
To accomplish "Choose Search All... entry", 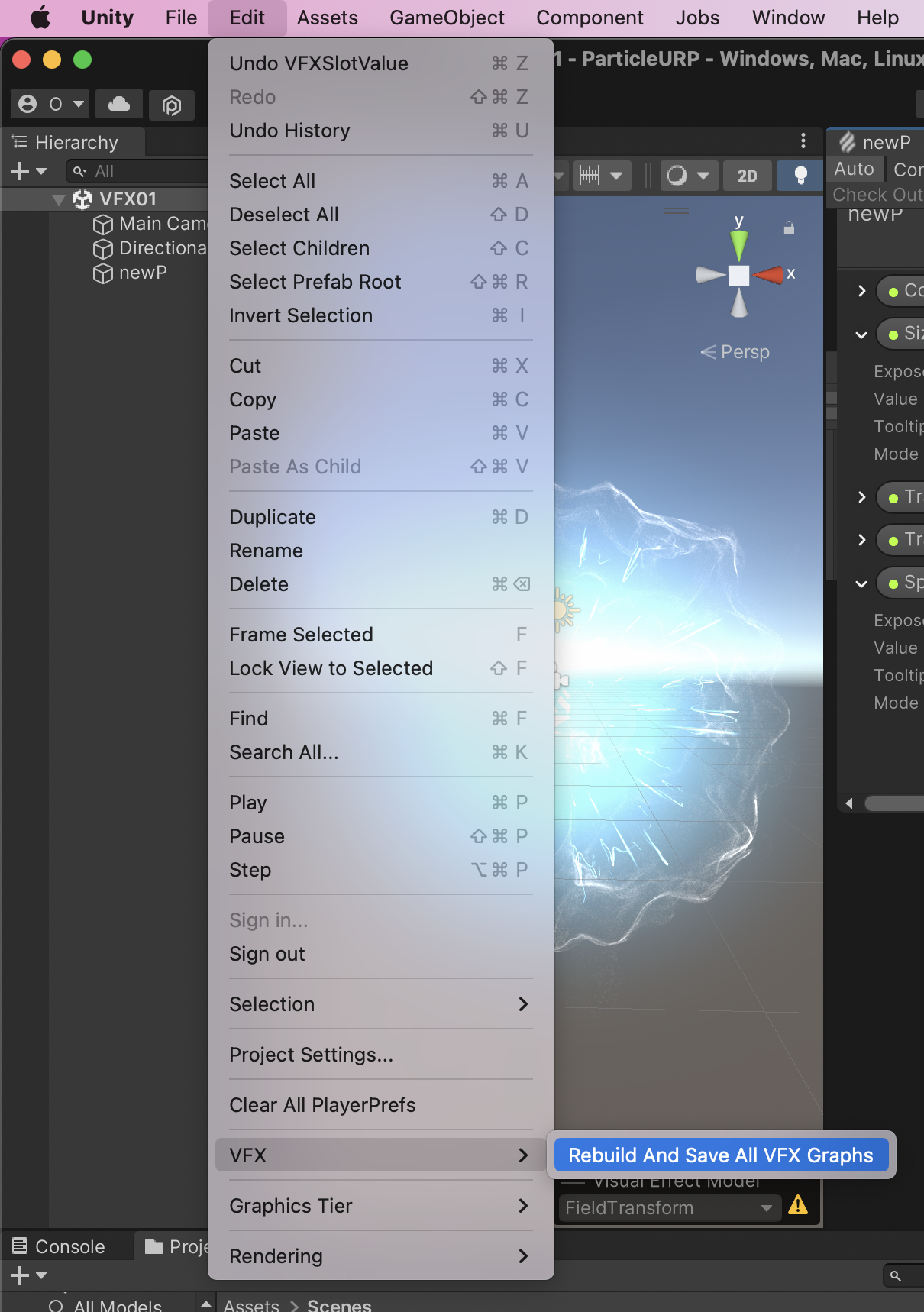I will click(380, 752).
